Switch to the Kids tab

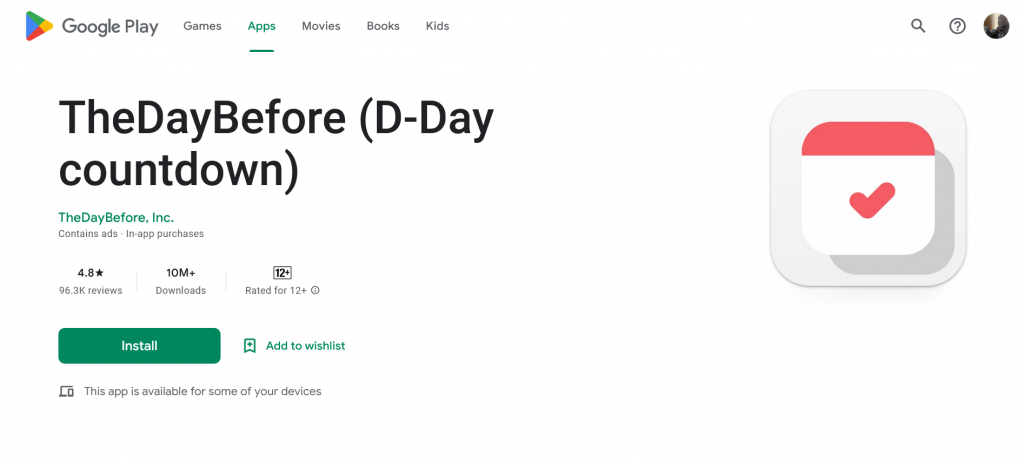tap(438, 26)
